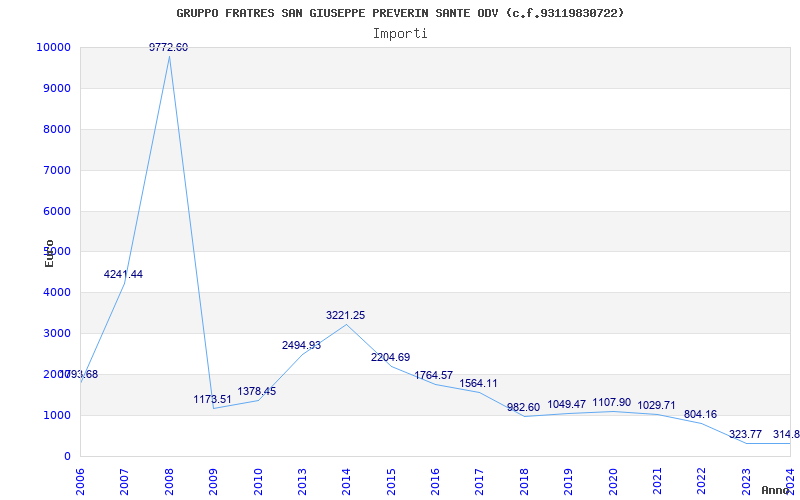Image resolution: width=800 pixels, height=500 pixels.
Task: Click the y-axis value 10000
Action: pyautogui.click(x=53, y=47)
